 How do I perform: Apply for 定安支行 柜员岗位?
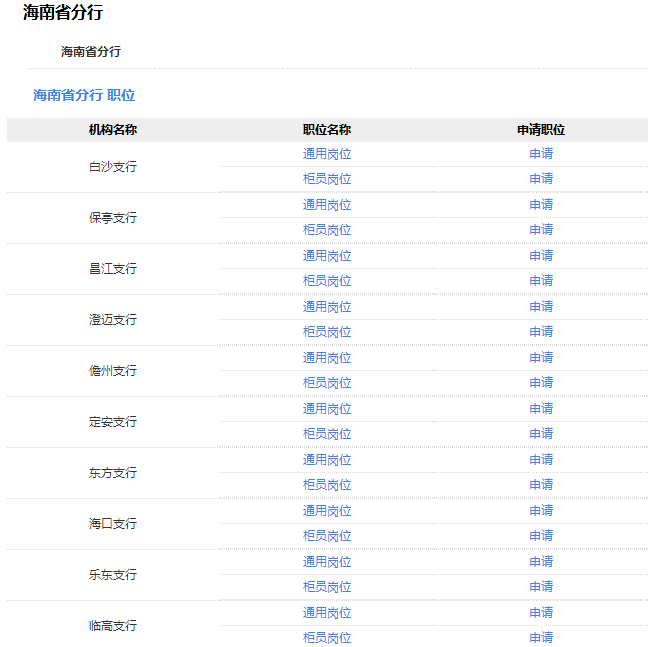(541, 434)
